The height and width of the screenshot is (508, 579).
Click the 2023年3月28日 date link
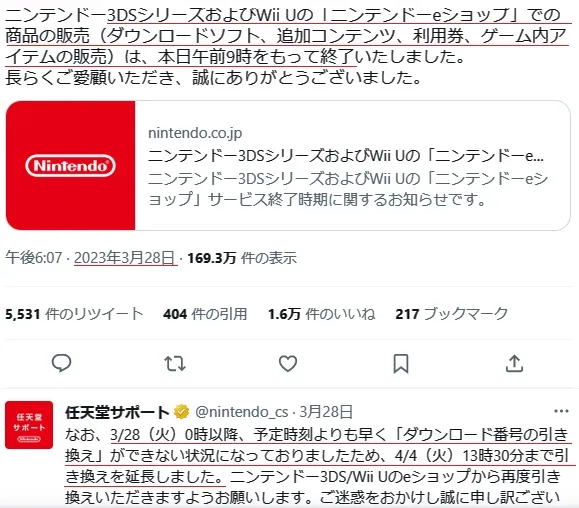[x=125, y=258]
